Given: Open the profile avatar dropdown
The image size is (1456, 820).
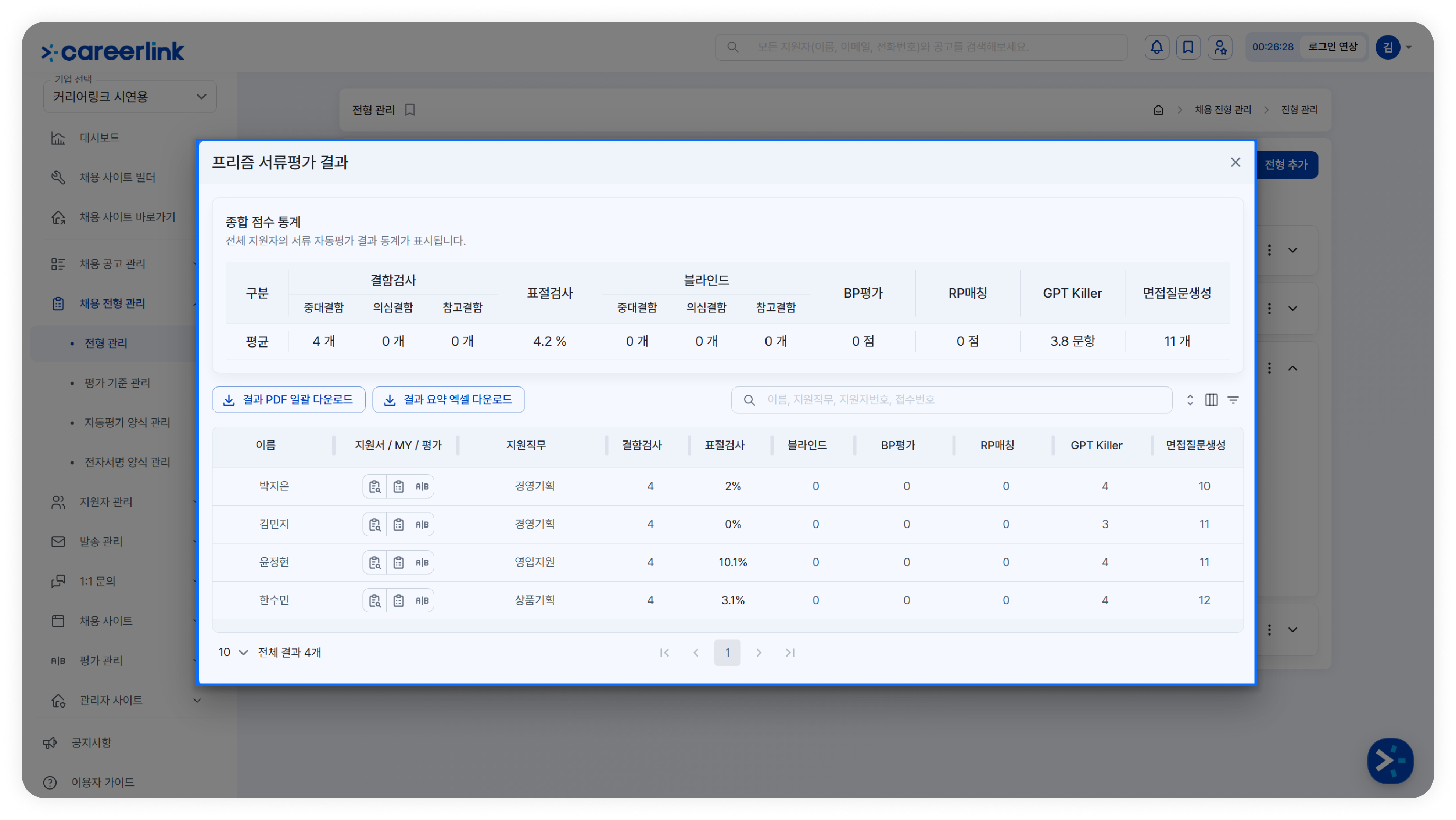Looking at the screenshot, I should pos(1394,47).
